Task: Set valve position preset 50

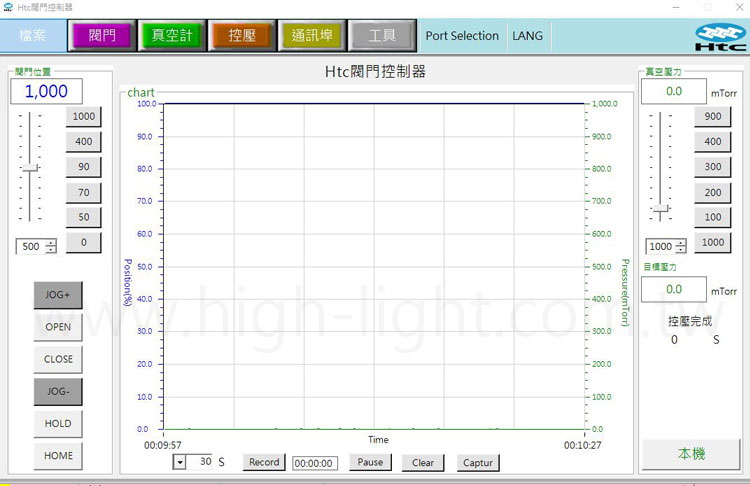Action: coord(84,217)
